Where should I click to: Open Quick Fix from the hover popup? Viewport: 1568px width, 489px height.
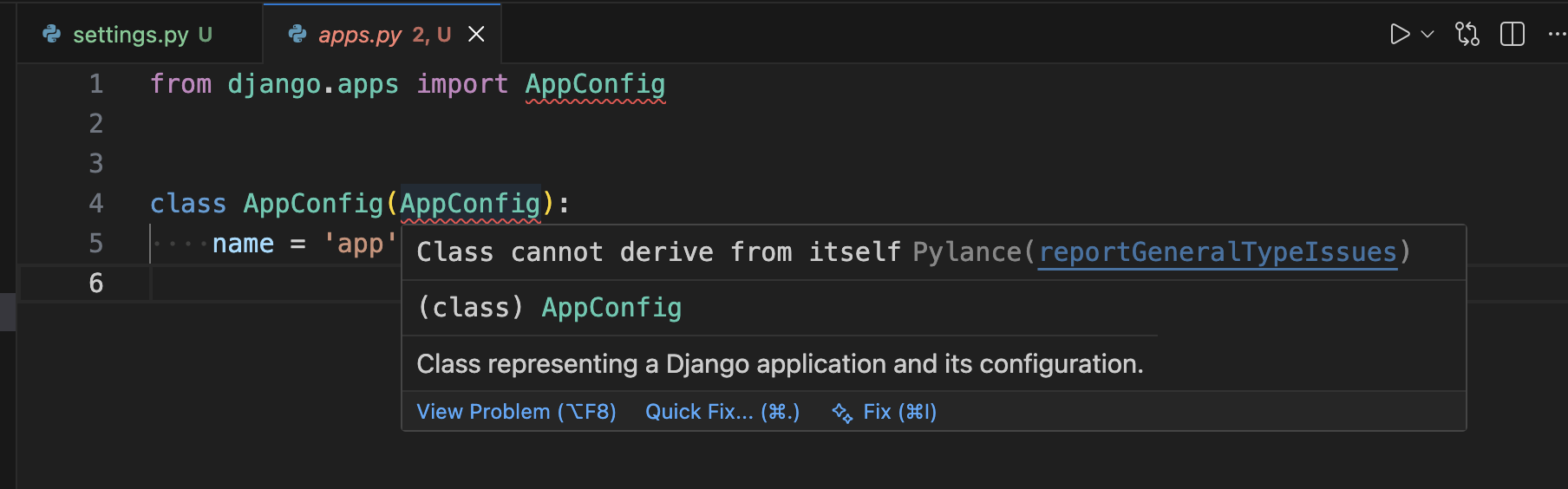pos(722,412)
